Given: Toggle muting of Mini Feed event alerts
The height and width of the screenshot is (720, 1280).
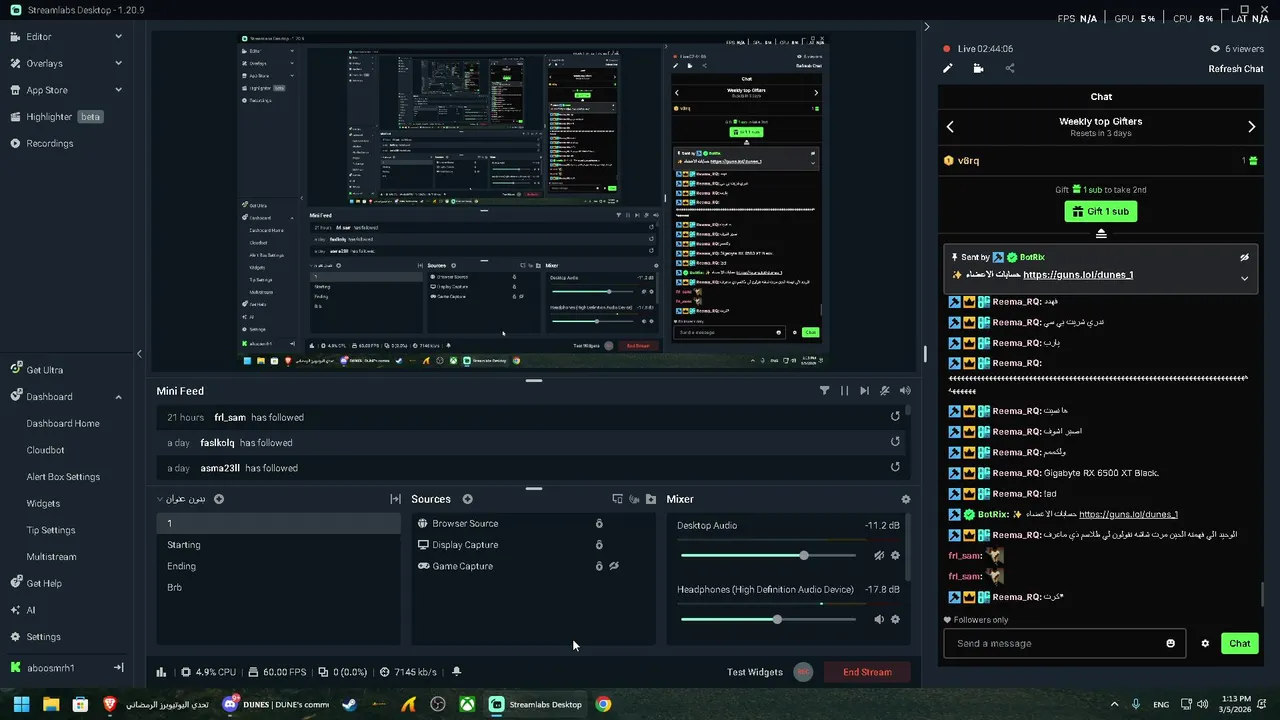Looking at the screenshot, I should (x=884, y=391).
